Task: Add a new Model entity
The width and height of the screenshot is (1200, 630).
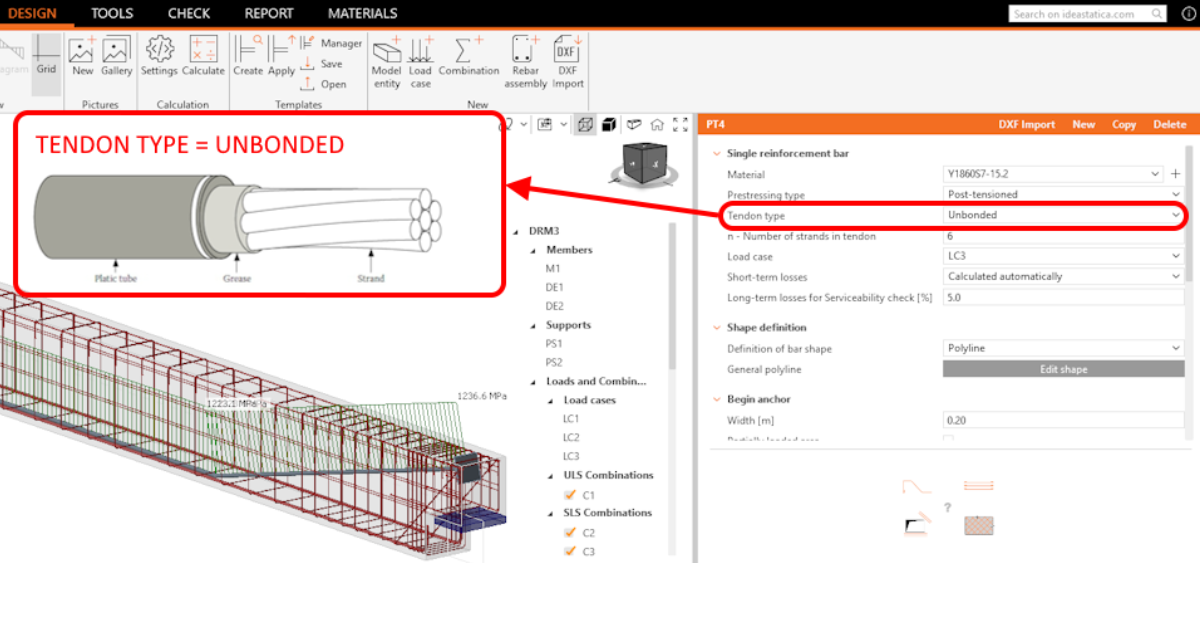Action: click(x=386, y=62)
